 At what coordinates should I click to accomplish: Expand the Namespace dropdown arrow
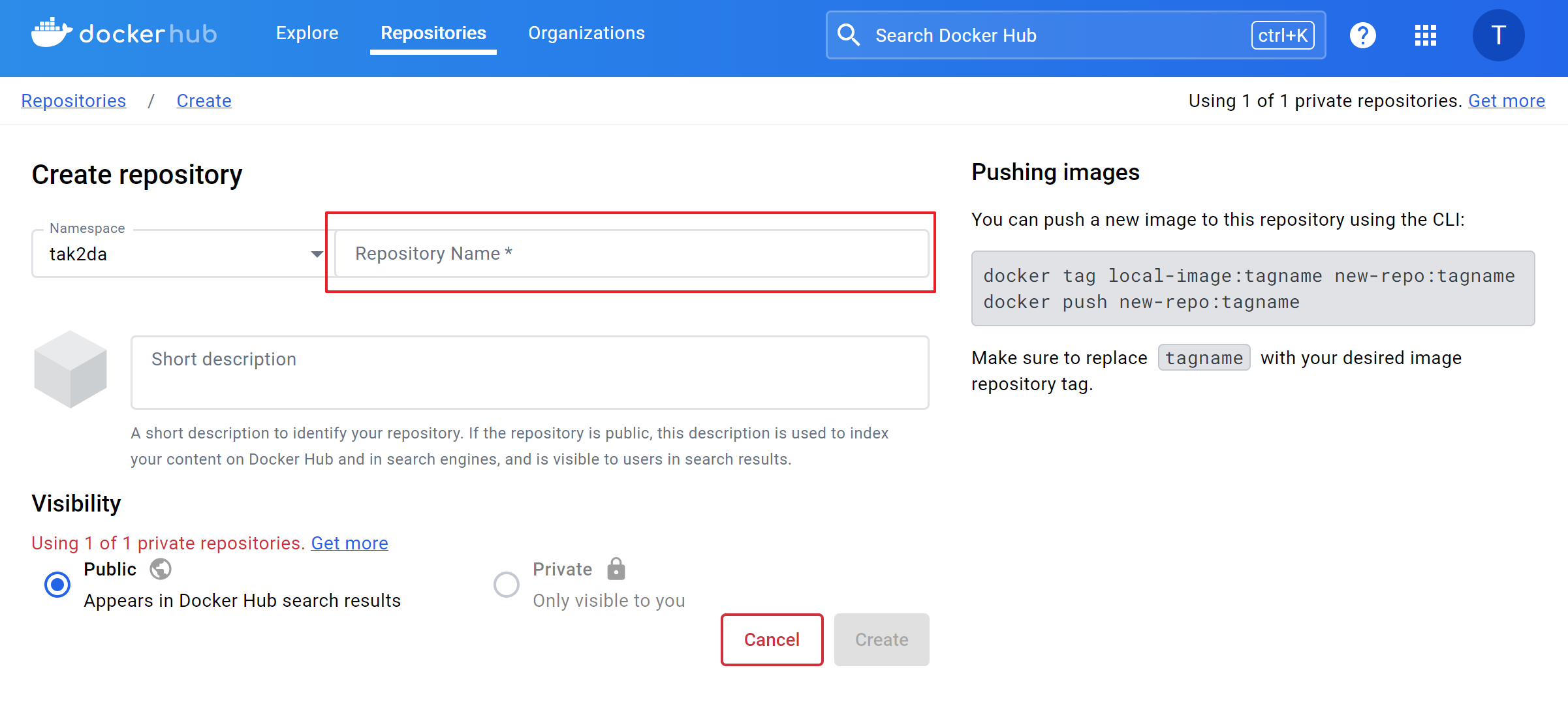[317, 254]
